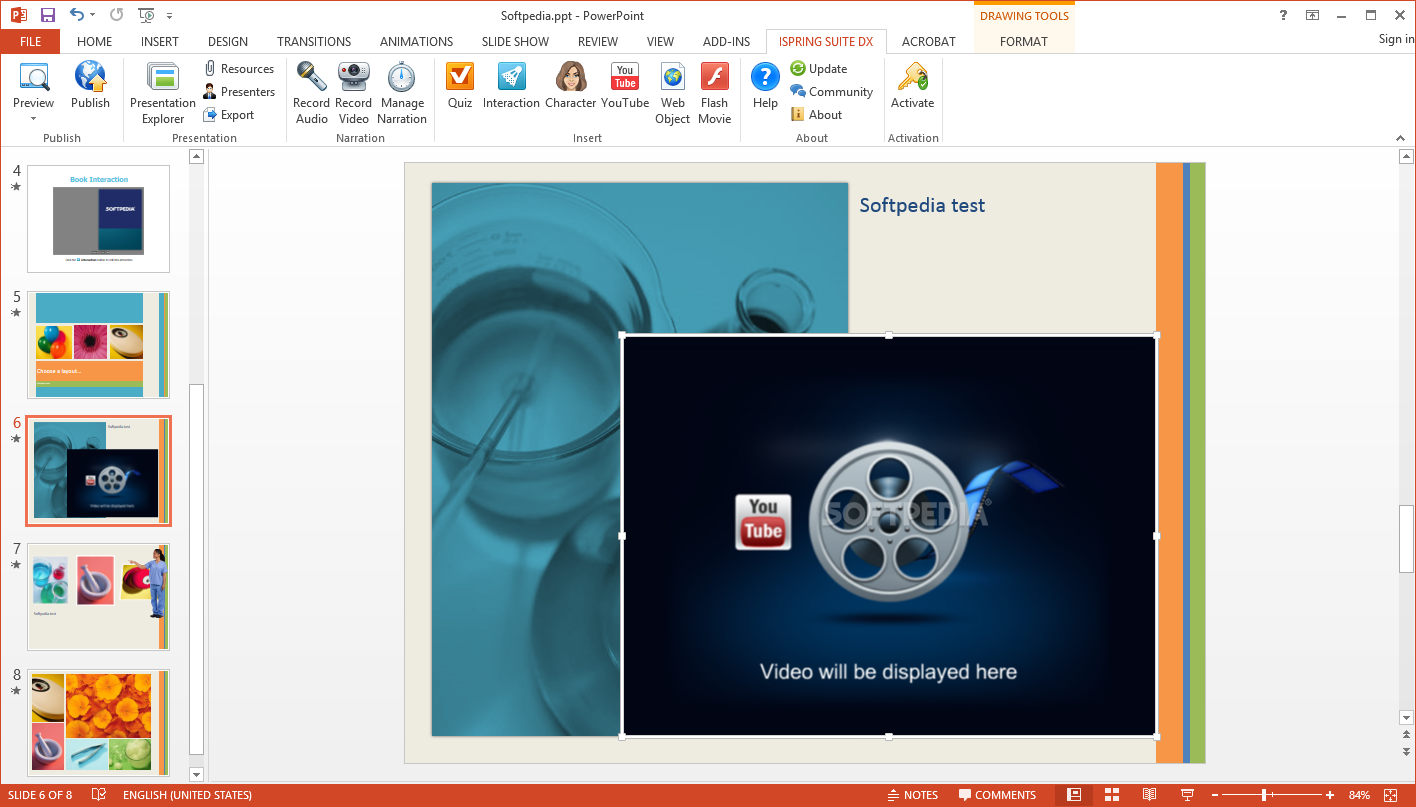Screen dimensions: 1416x807
Task: Switch to the INSERT tab
Action: point(160,42)
